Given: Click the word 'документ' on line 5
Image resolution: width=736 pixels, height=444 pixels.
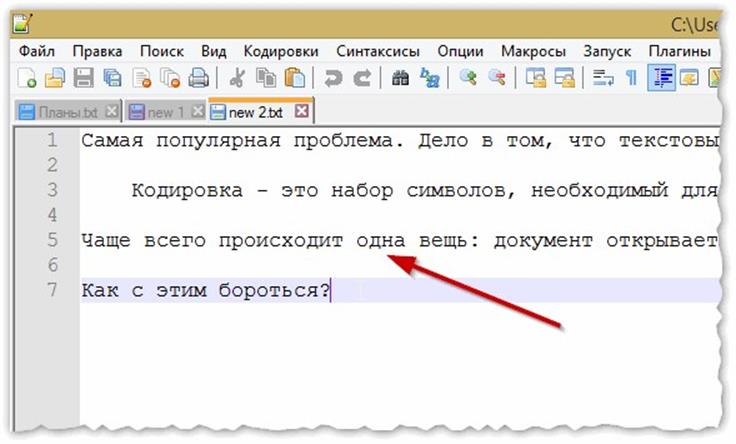Looking at the screenshot, I should [x=543, y=240].
